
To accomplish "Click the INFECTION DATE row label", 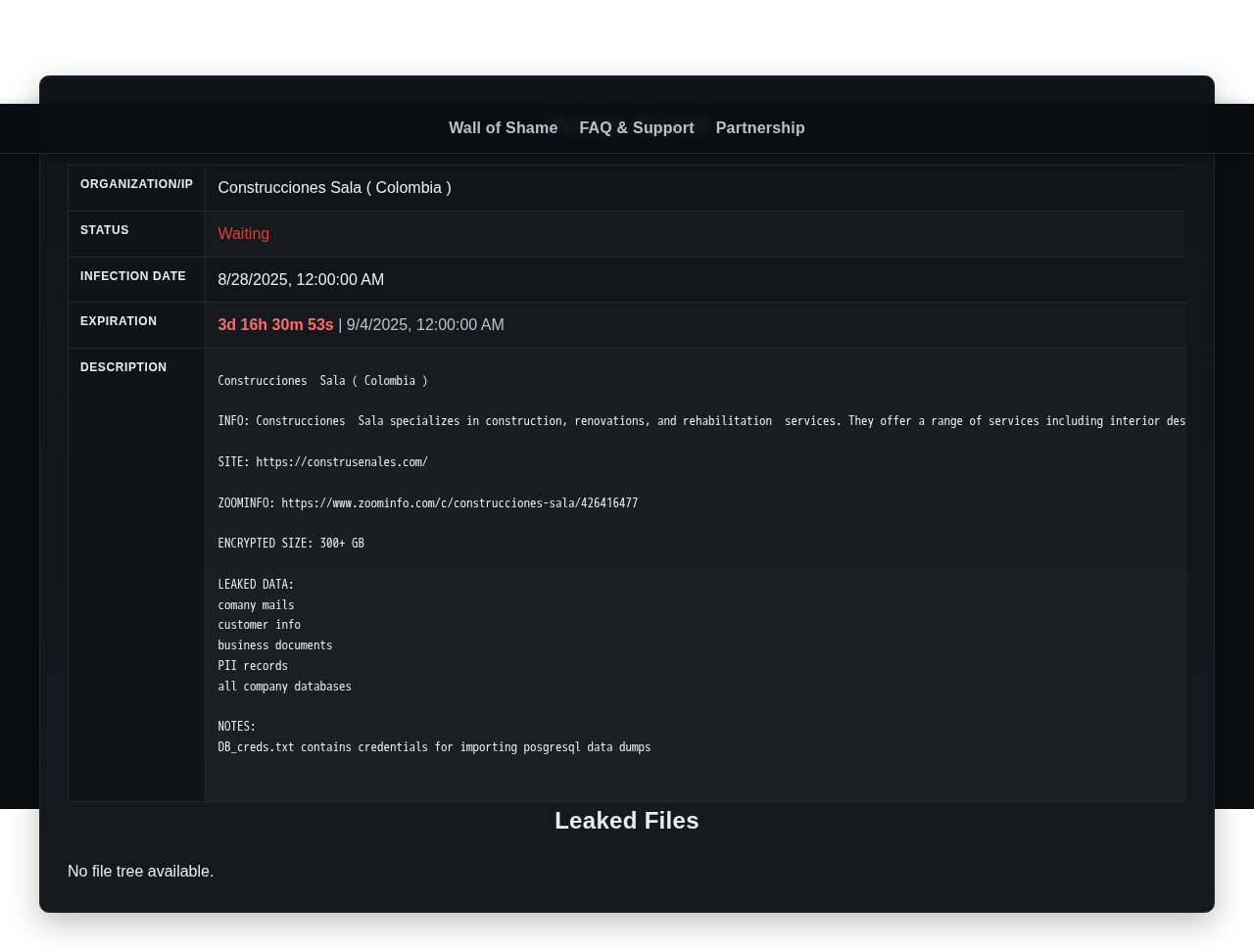I will (x=133, y=276).
